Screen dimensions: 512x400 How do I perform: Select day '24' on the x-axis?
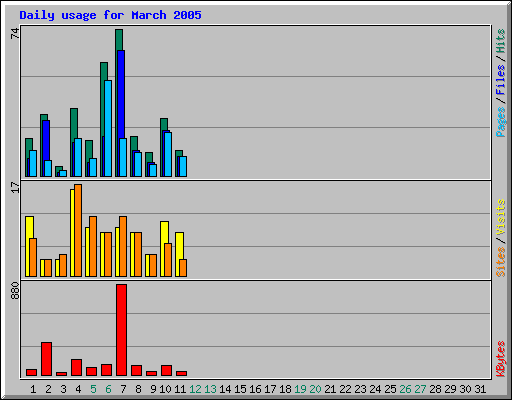click(375, 389)
